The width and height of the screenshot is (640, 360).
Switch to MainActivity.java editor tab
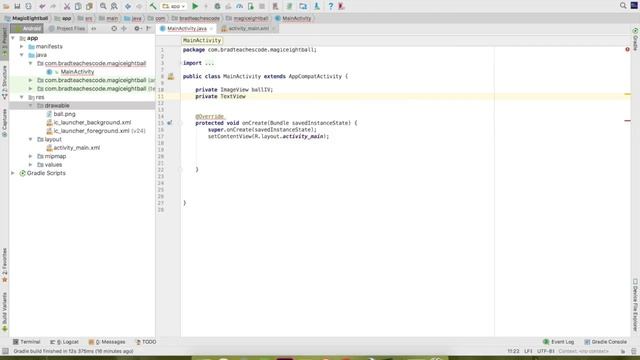(x=187, y=29)
